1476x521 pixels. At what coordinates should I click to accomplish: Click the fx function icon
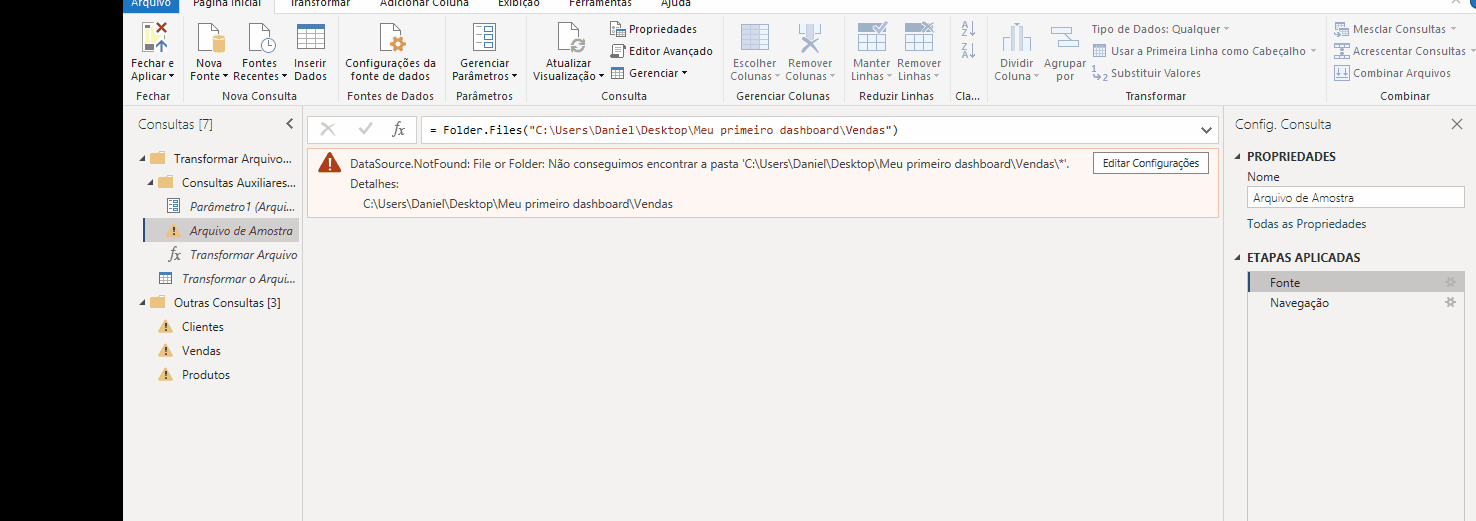pyautogui.click(x=398, y=130)
